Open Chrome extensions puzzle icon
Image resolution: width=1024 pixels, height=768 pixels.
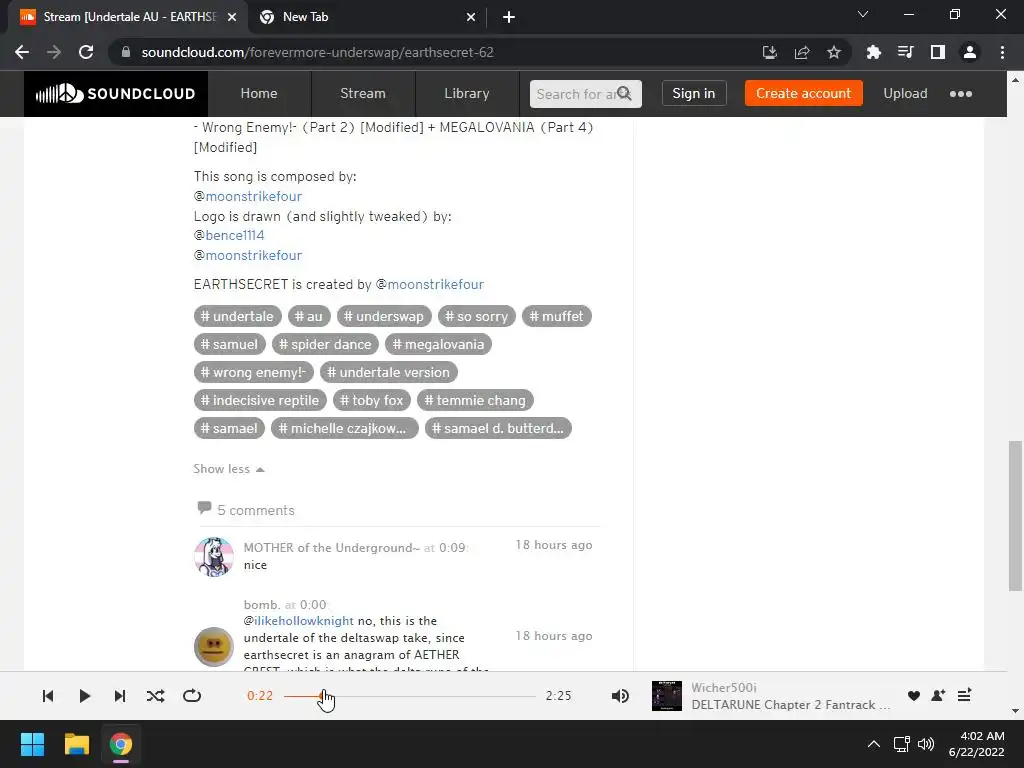(874, 52)
